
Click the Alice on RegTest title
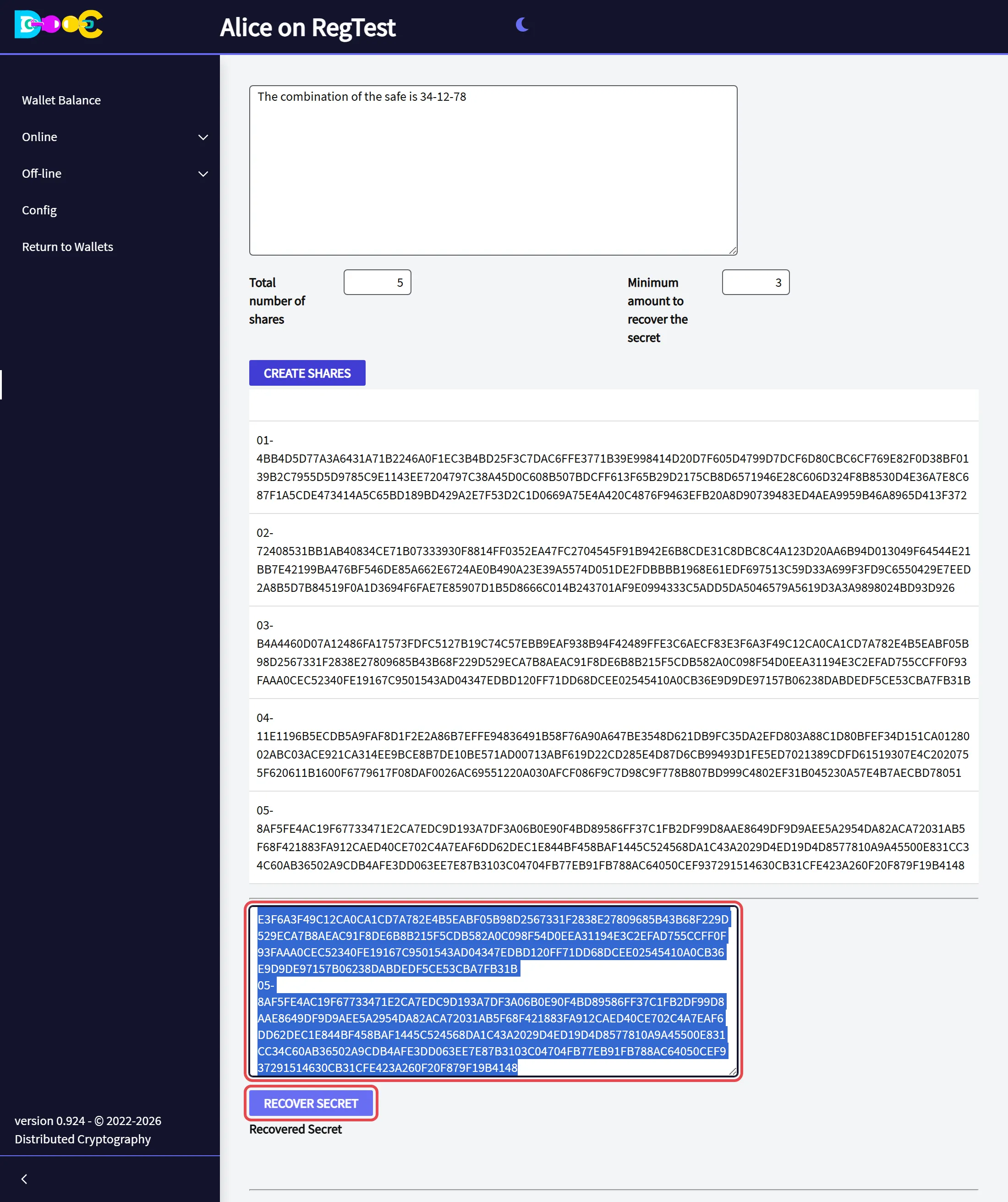307,27
